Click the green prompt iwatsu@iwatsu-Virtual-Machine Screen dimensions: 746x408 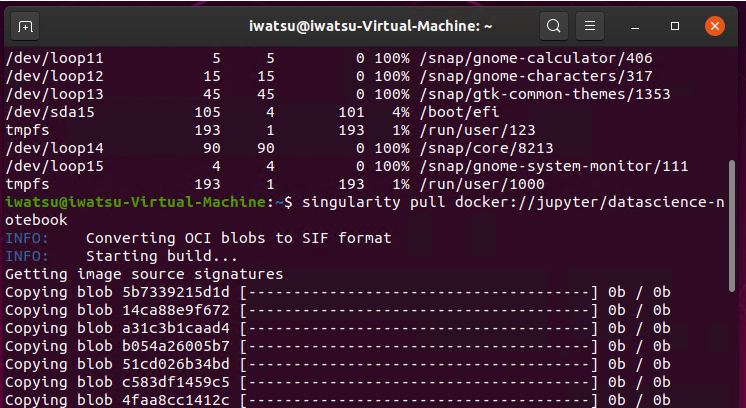pyautogui.click(x=136, y=202)
